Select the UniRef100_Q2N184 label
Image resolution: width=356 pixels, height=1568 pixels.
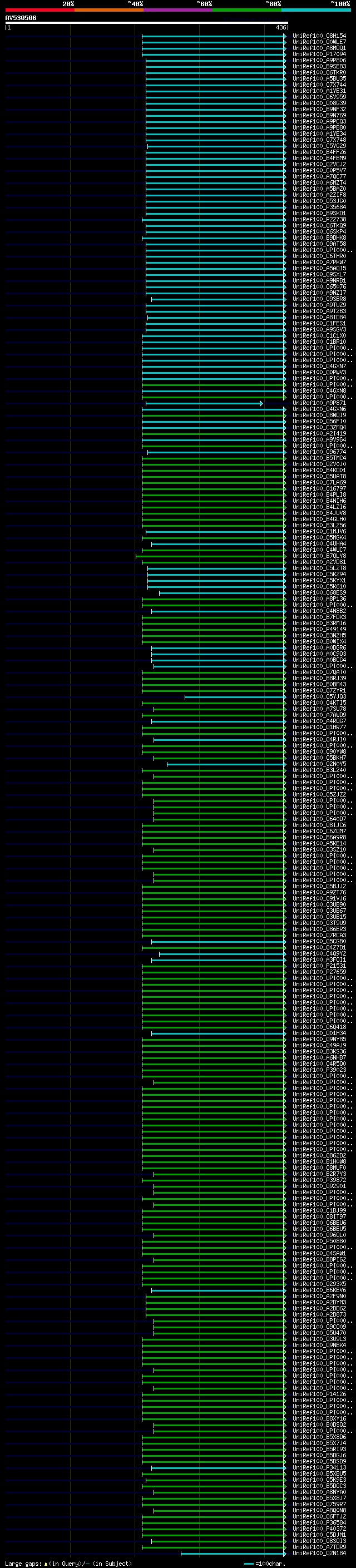click(319, 1553)
